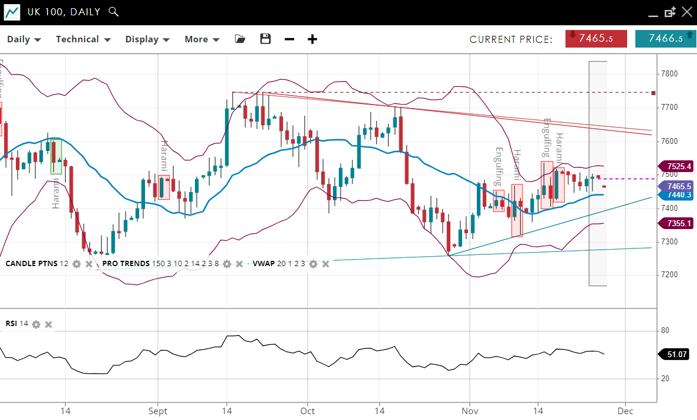Save the chart using floppy disk icon
This screenshot has width=697, height=420.
(265, 39)
